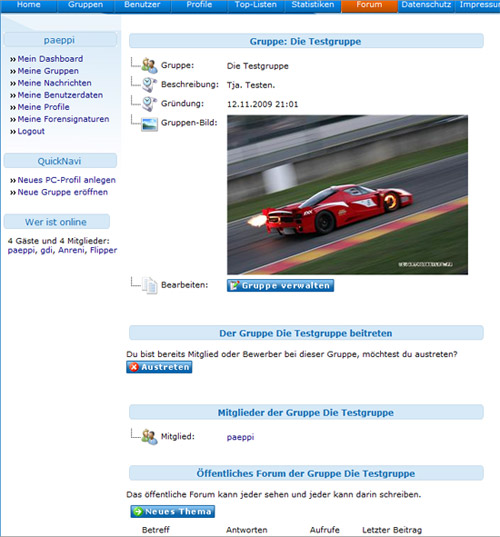This screenshot has width=500, height=537.
Task: Click the Antworten column header
Action: [247, 530]
